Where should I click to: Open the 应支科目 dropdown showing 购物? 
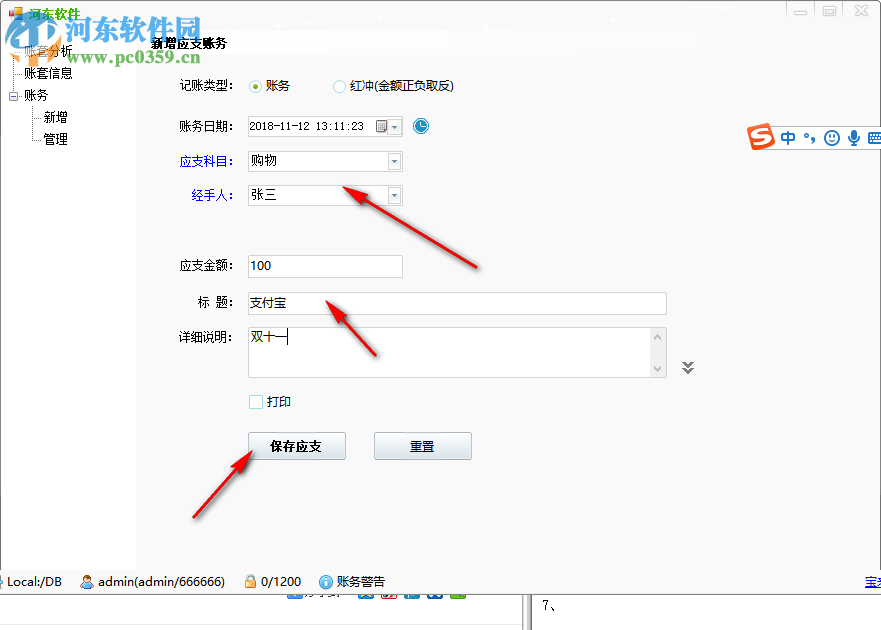click(x=394, y=161)
